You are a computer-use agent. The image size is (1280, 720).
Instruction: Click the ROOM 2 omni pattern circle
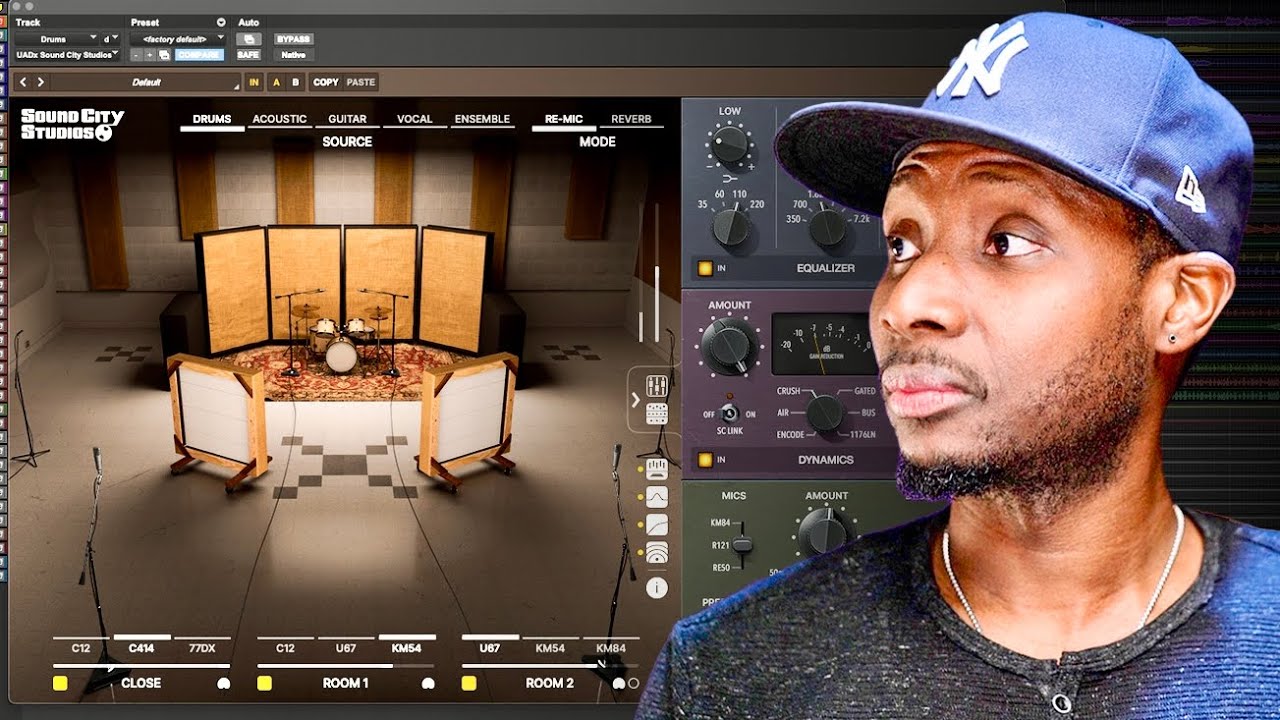pyautogui.click(x=633, y=684)
